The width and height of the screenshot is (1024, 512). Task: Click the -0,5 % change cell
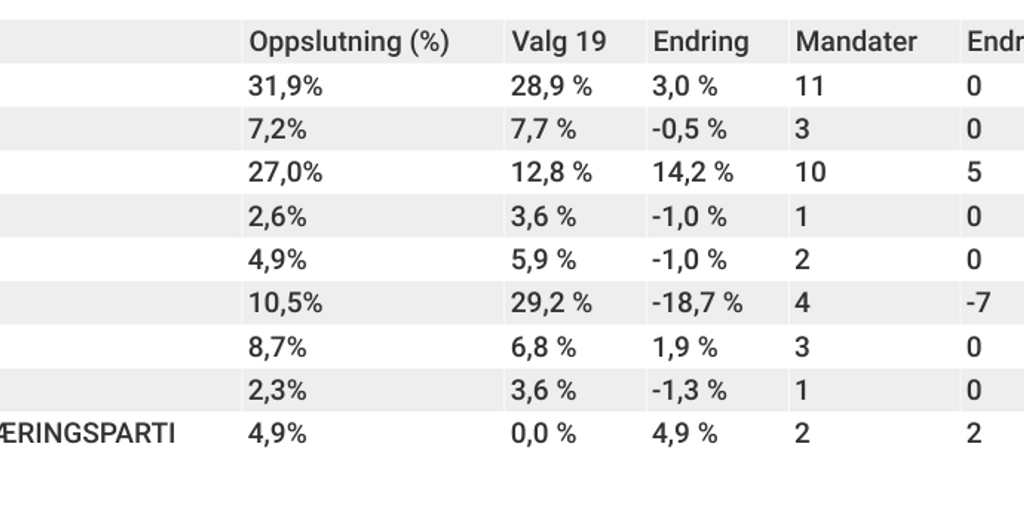pyautogui.click(x=689, y=129)
